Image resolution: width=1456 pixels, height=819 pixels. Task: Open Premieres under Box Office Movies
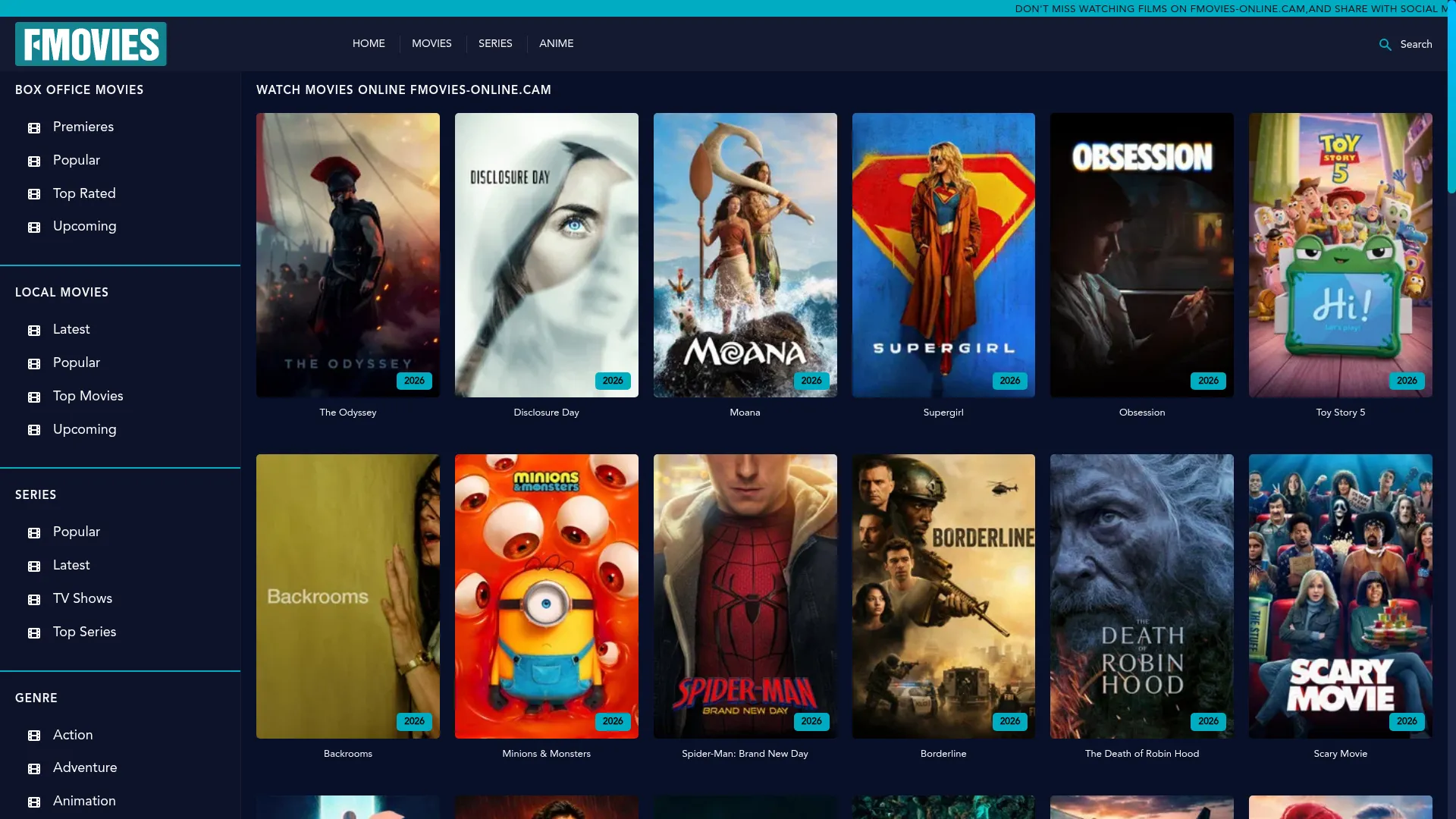coord(83,127)
